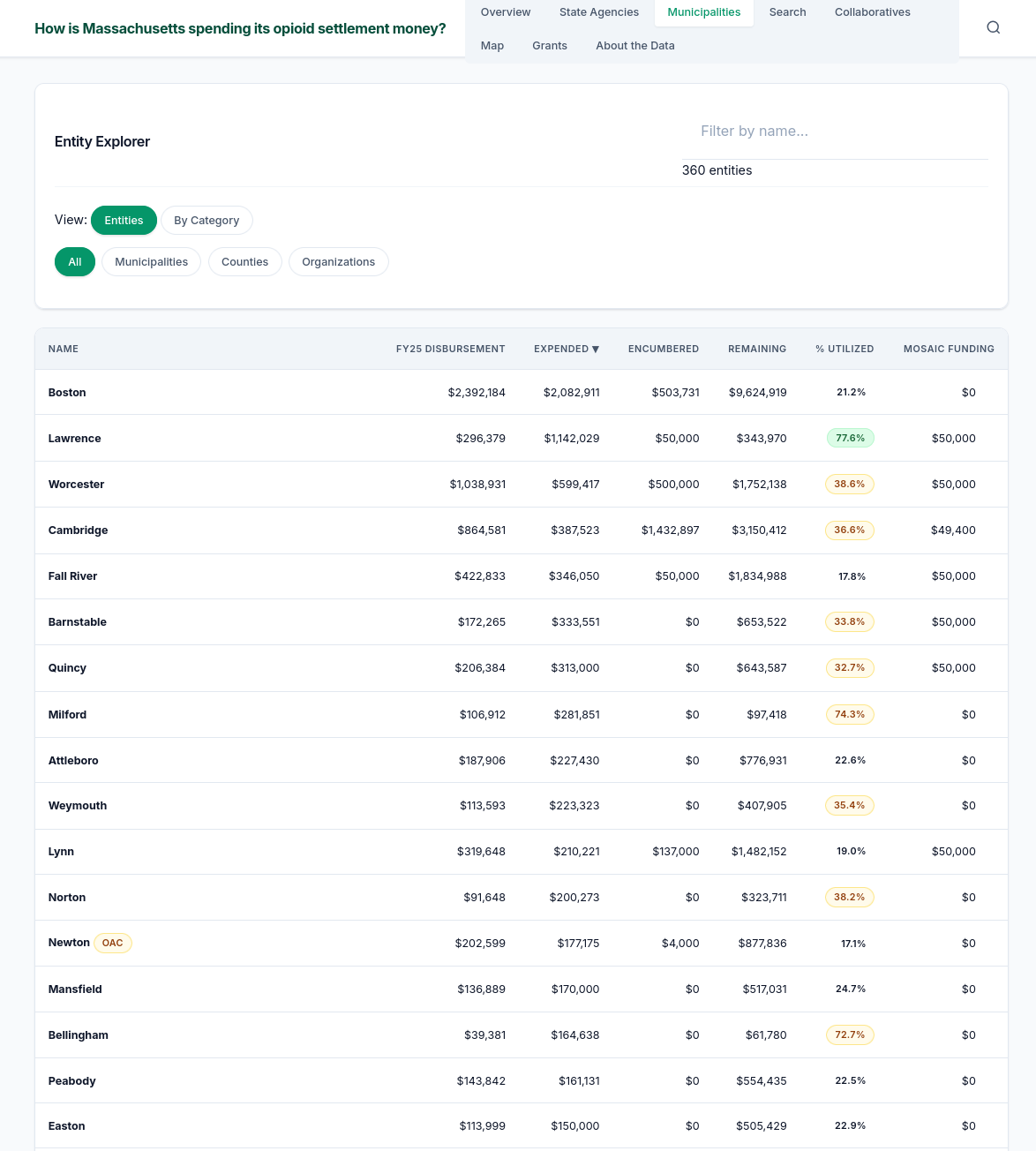Select the Counties filter pill
This screenshot has width=1036, height=1151.
click(x=244, y=261)
